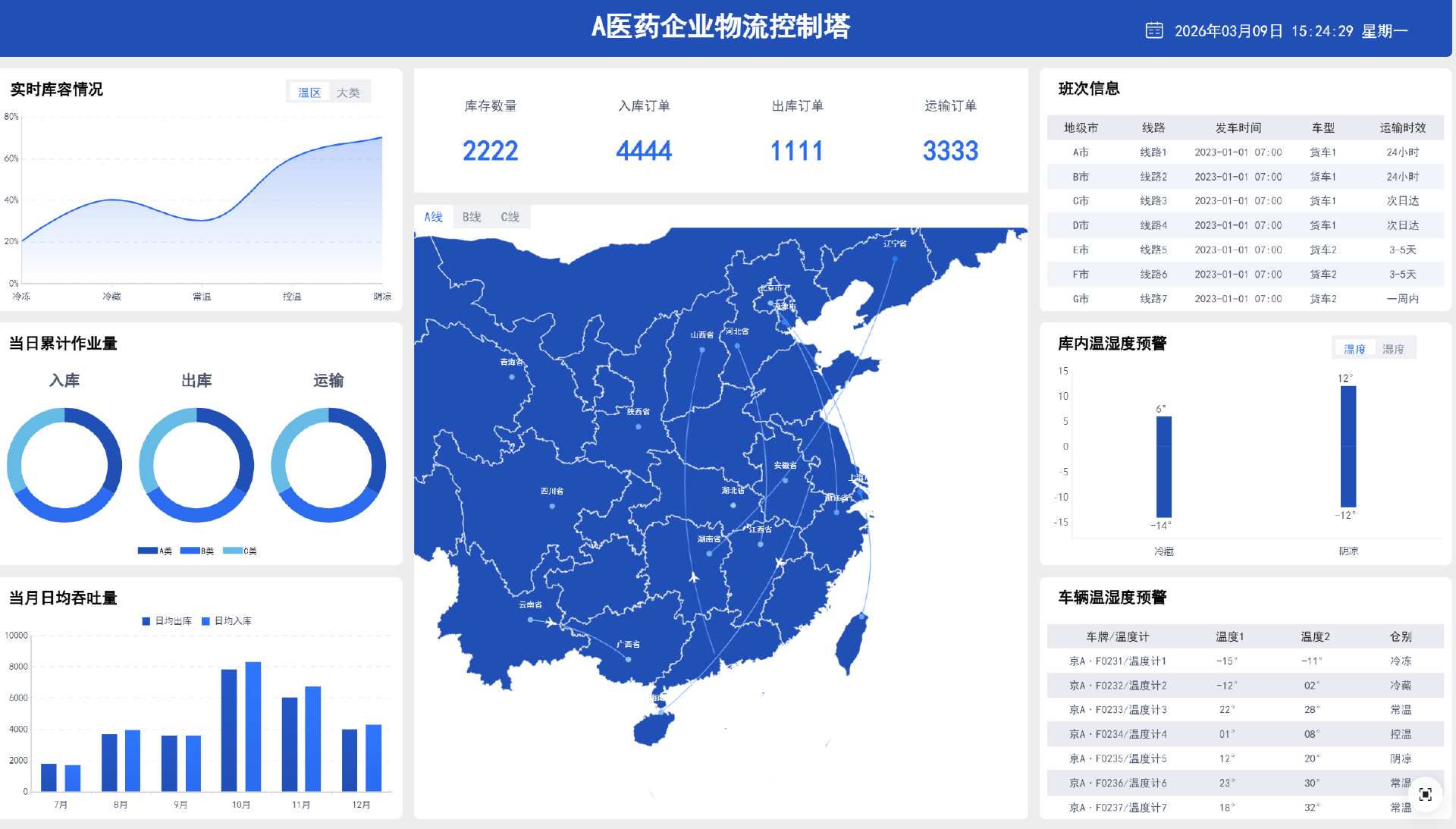Click the 线路3 row for C市

[1153, 201]
